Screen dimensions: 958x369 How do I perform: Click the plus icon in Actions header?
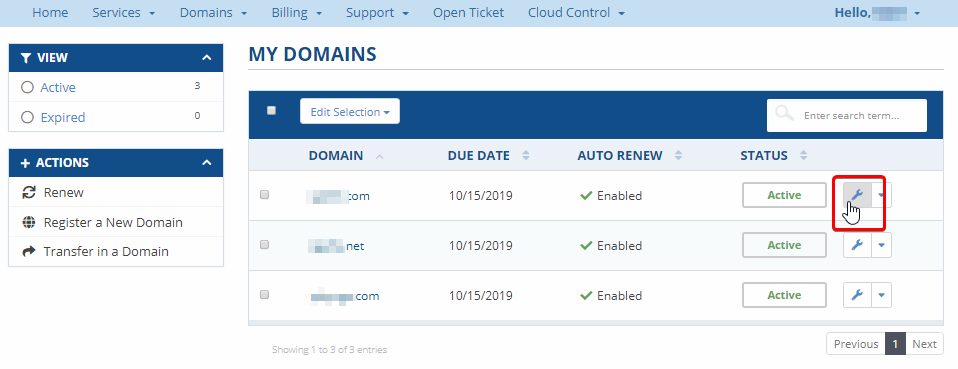point(25,163)
